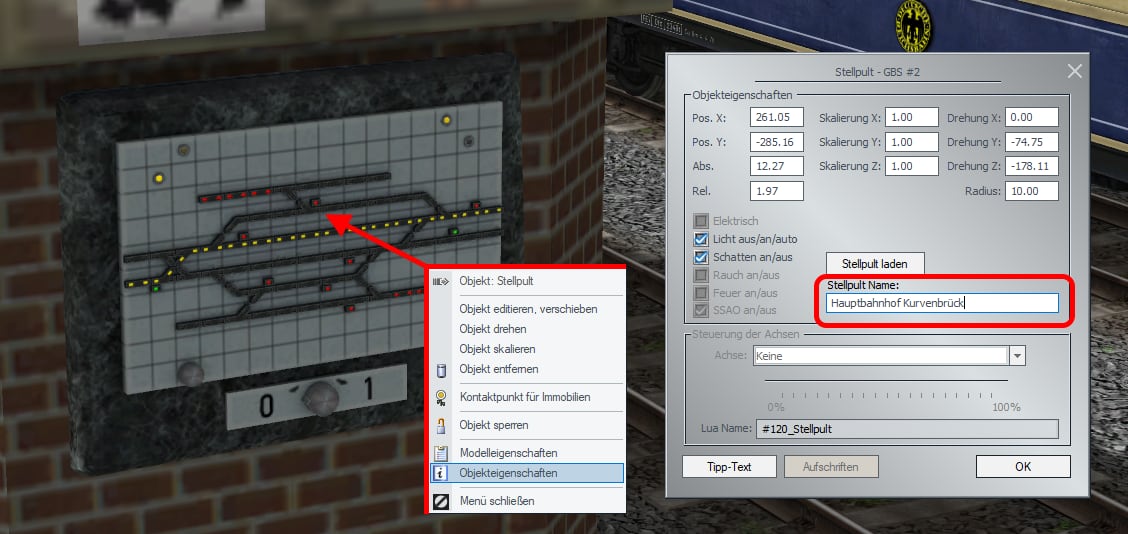Click the Drehung Z field showing -178.11
This screenshot has height=534, width=1128.
(x=1032, y=166)
